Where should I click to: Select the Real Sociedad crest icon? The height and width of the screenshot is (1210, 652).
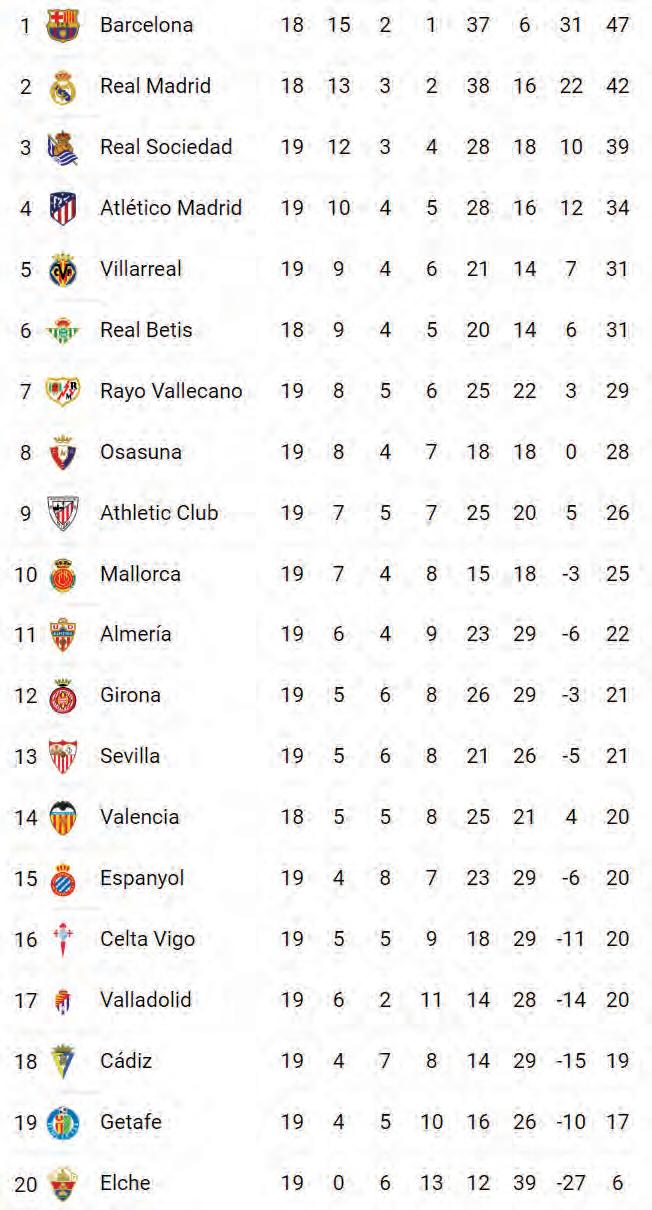[62, 148]
